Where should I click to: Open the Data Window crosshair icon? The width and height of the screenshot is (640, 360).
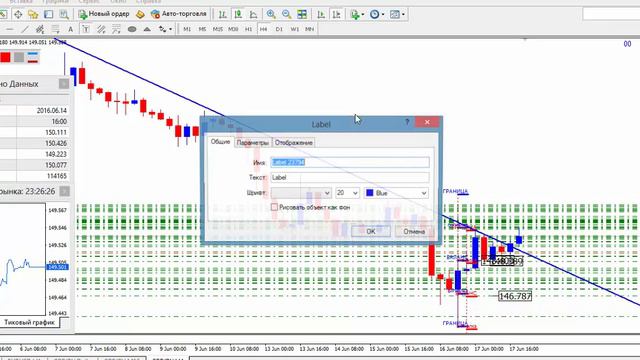click(x=18, y=14)
